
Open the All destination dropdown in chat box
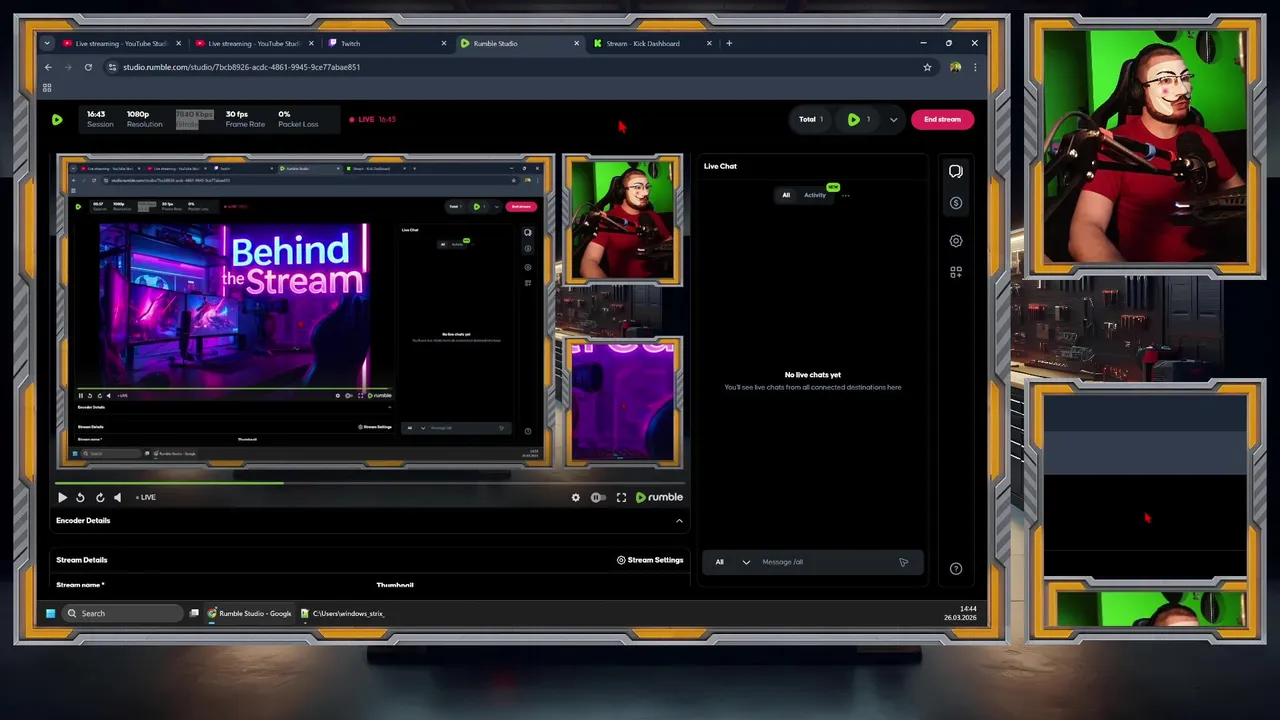733,562
